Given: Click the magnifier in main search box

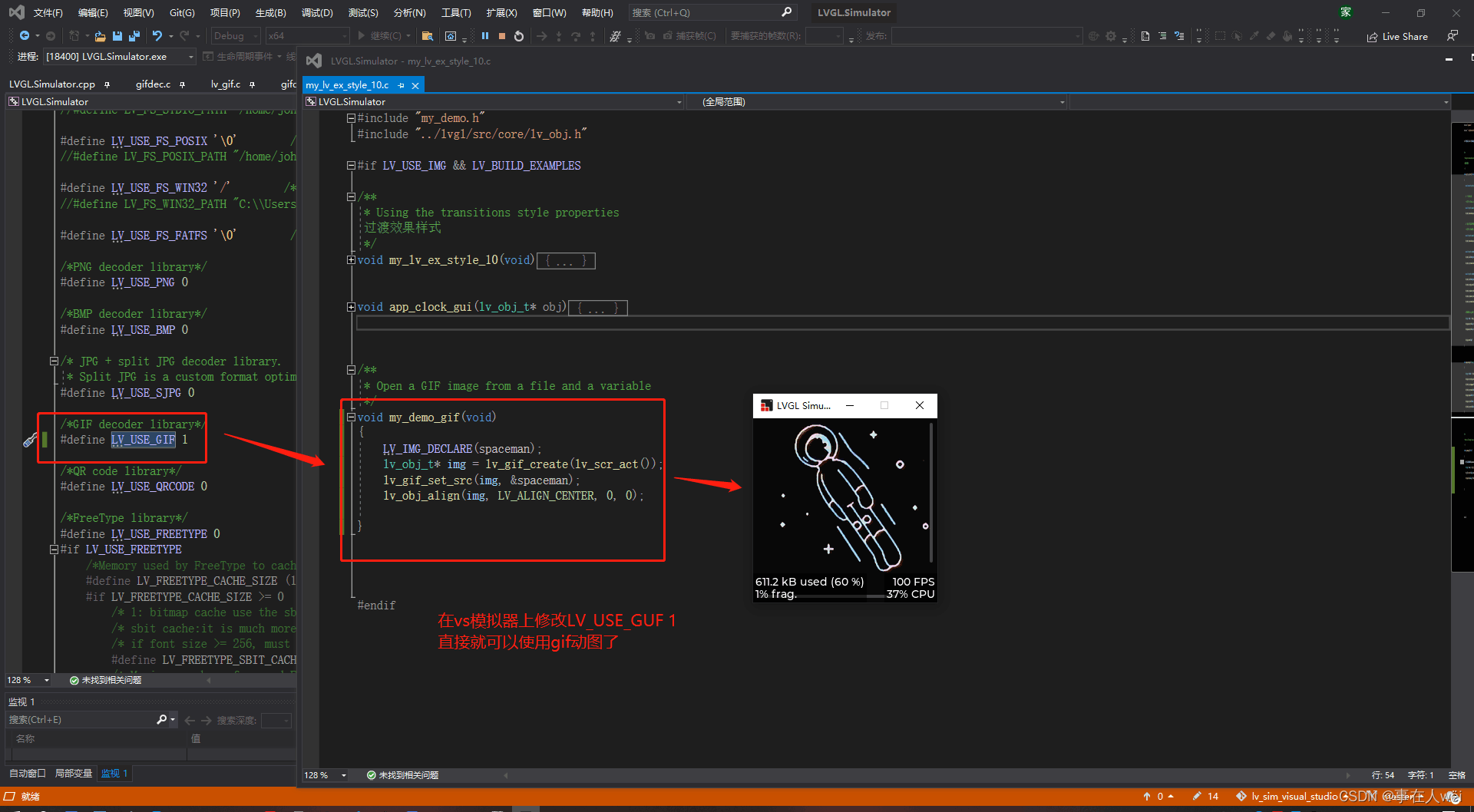Looking at the screenshot, I should 787,12.
